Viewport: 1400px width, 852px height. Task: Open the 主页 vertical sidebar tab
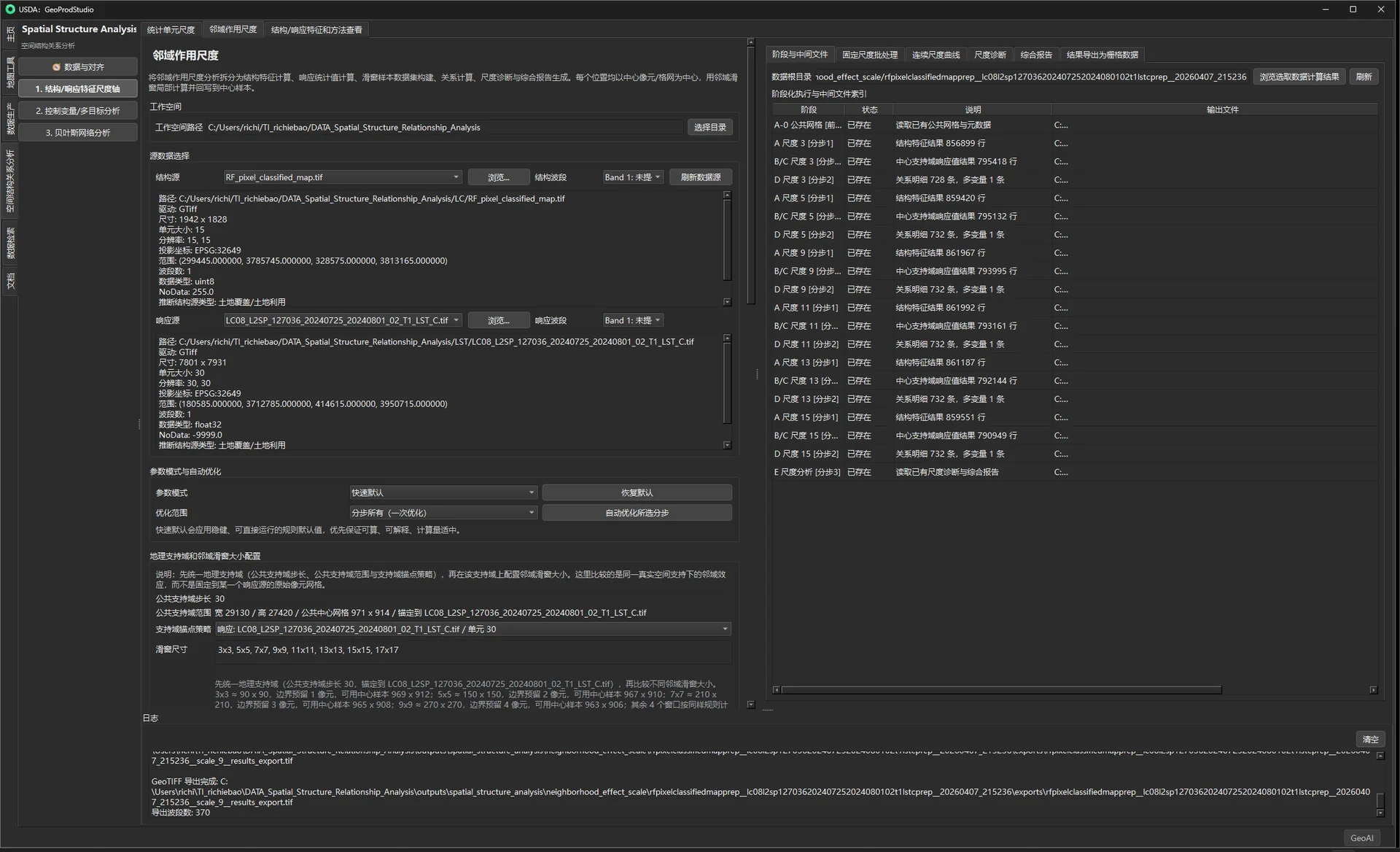10,34
